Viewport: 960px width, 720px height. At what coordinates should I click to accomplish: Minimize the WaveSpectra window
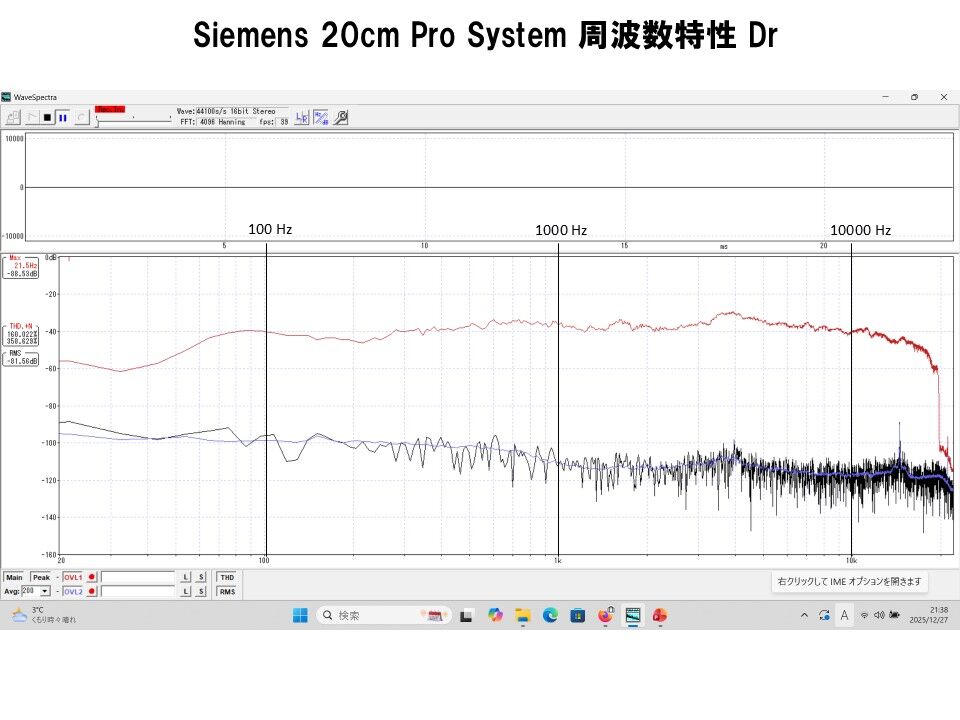[885, 97]
